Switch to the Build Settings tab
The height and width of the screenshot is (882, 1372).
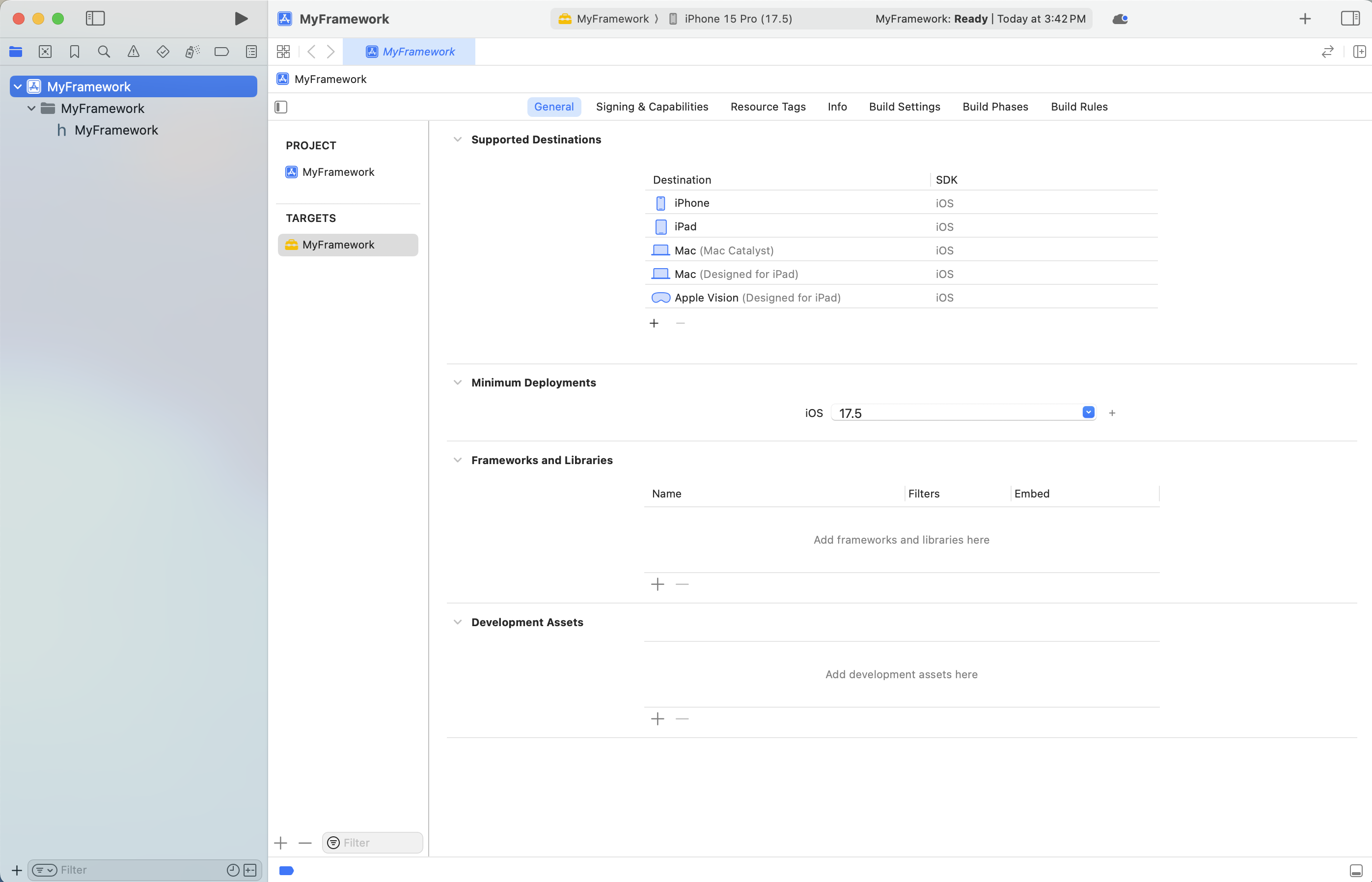coord(904,107)
